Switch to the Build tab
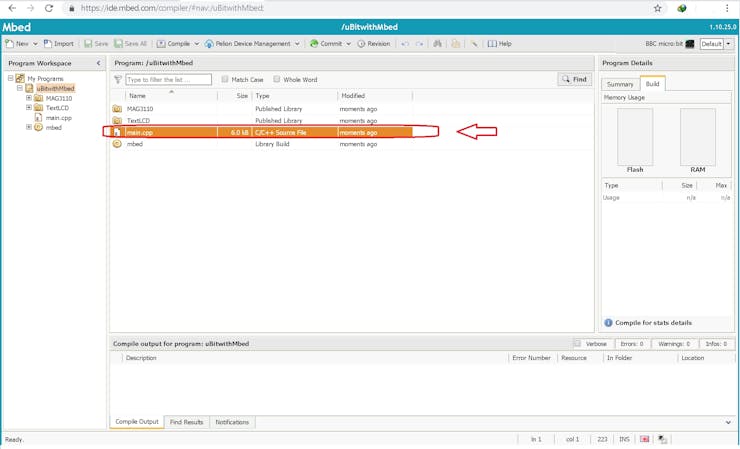Viewport: 740px width, 449px height. (653, 83)
